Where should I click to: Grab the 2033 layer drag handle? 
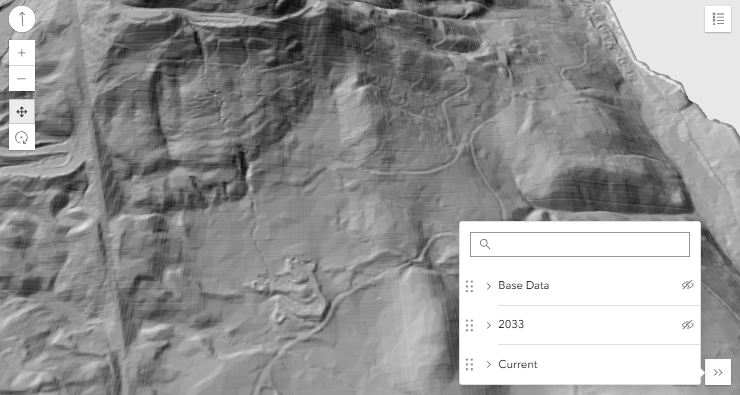[x=469, y=325]
